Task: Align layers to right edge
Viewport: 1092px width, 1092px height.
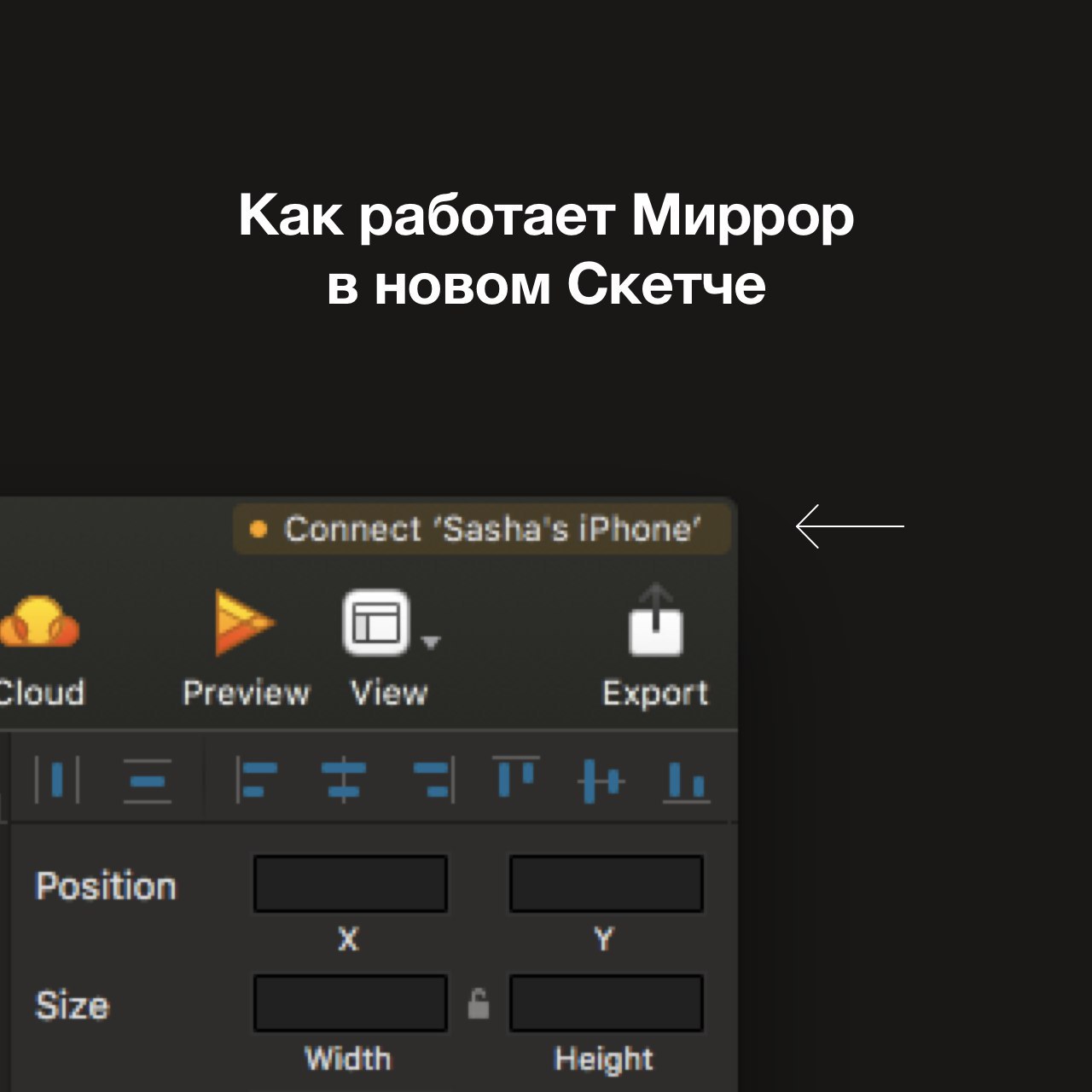Action: [x=433, y=781]
